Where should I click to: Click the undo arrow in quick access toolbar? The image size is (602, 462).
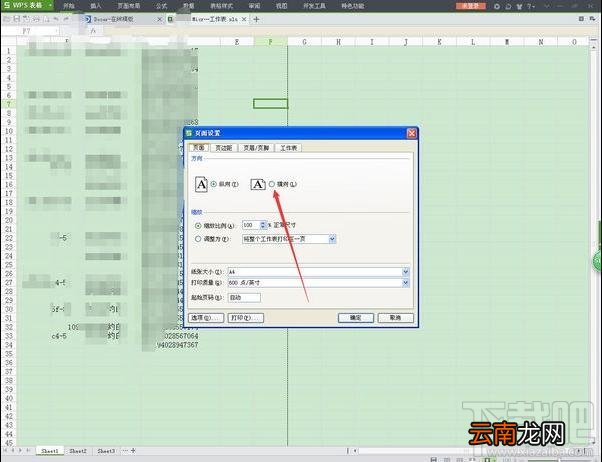click(56, 19)
